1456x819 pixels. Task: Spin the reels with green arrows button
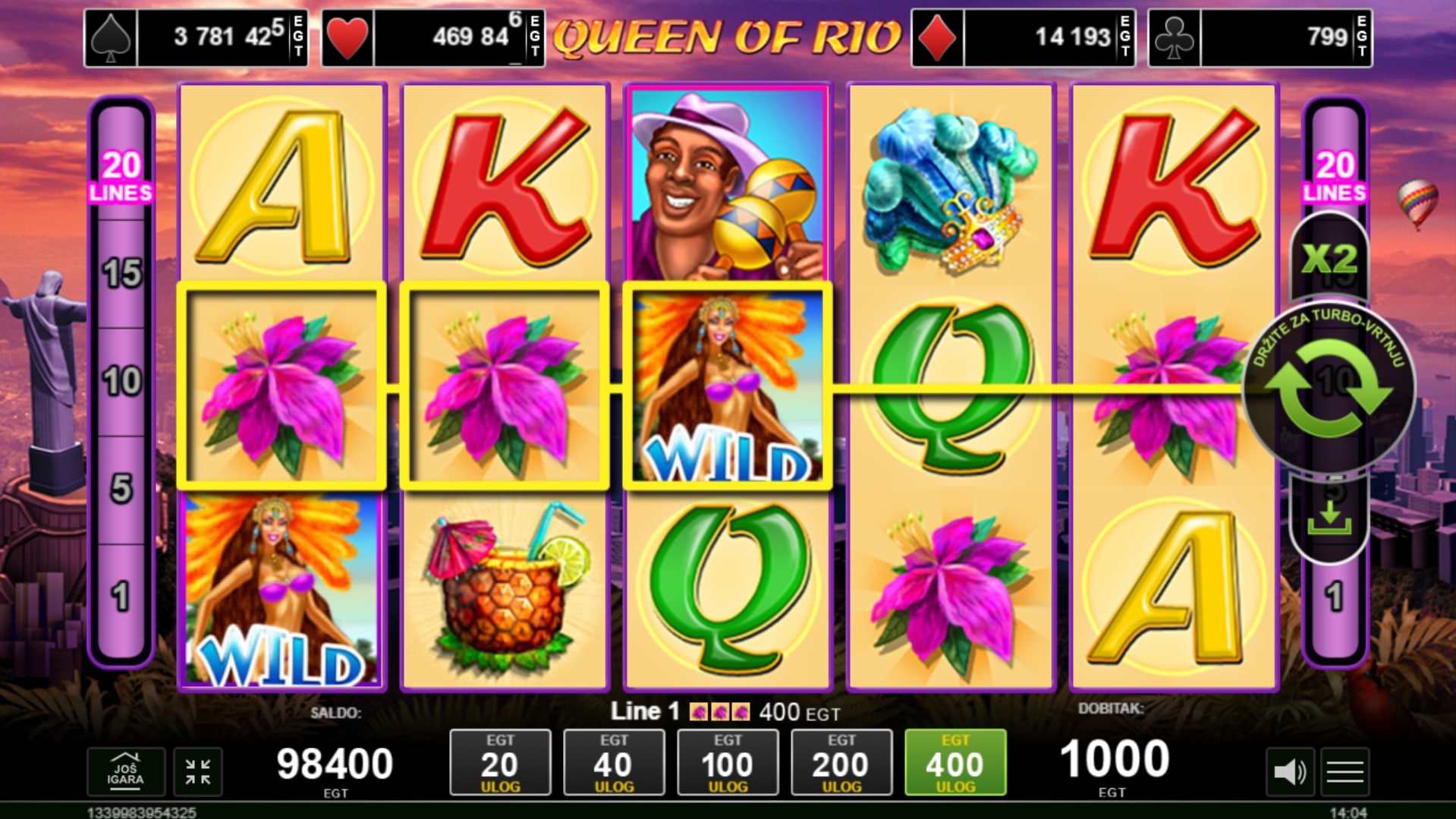pos(1329,389)
